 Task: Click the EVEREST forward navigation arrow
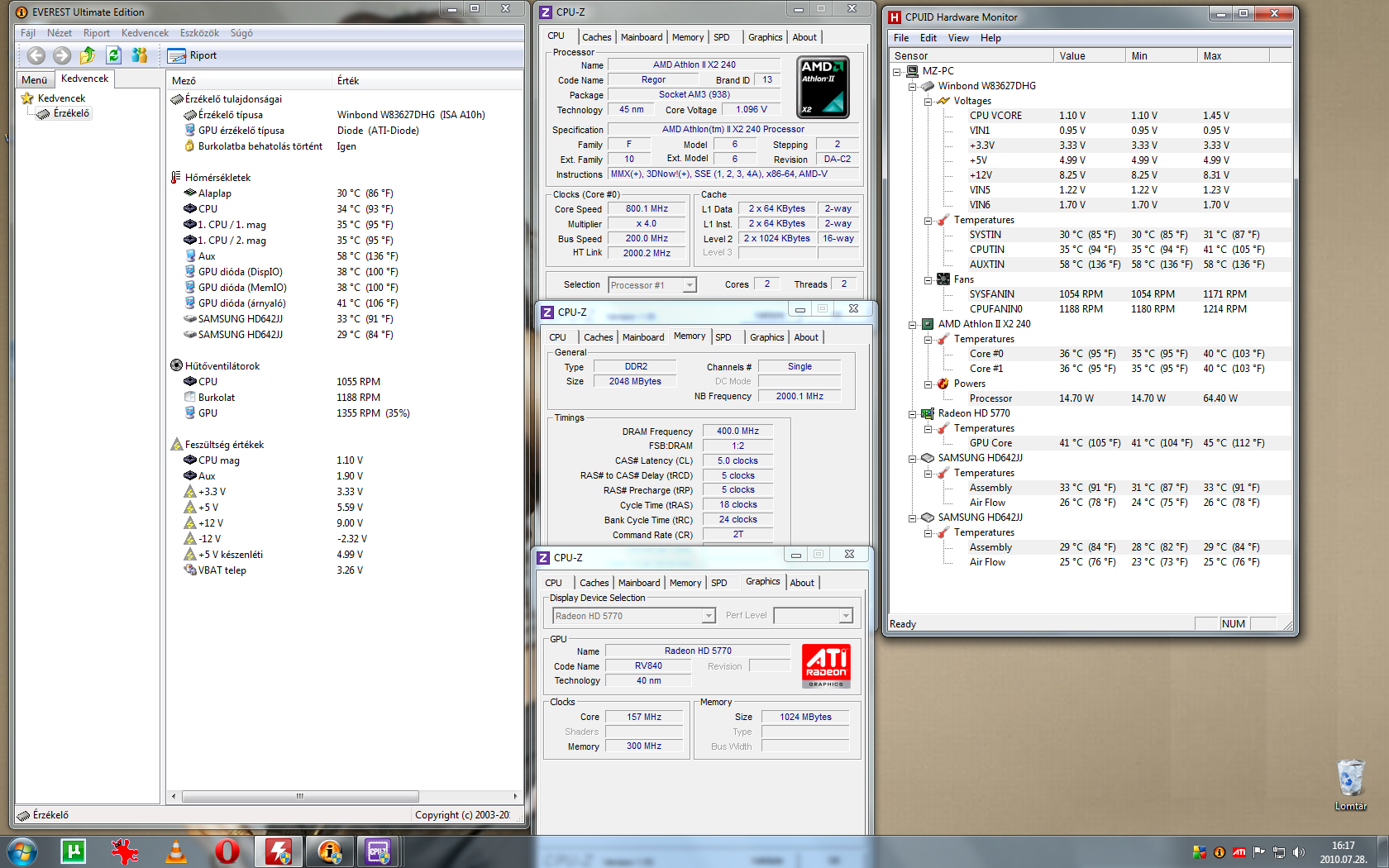point(62,55)
